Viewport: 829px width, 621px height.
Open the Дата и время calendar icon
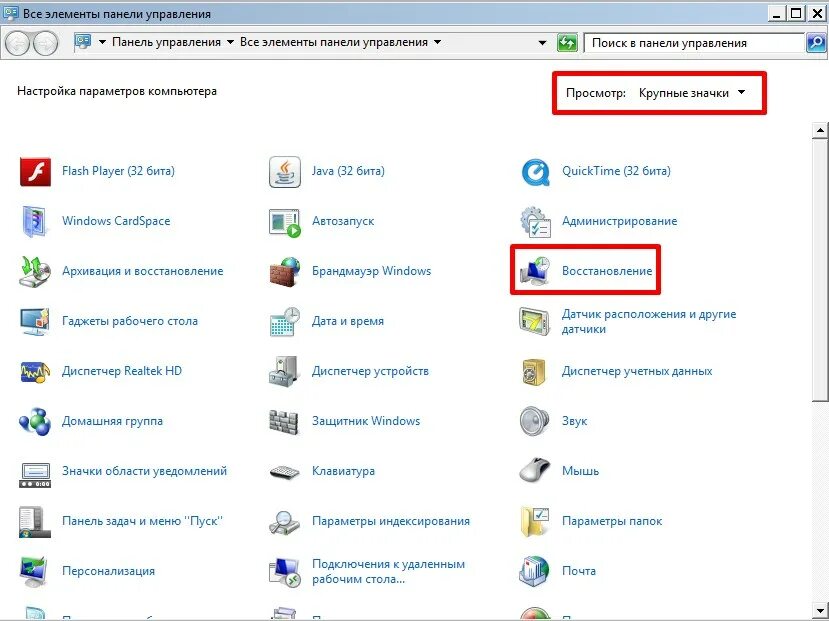point(285,321)
